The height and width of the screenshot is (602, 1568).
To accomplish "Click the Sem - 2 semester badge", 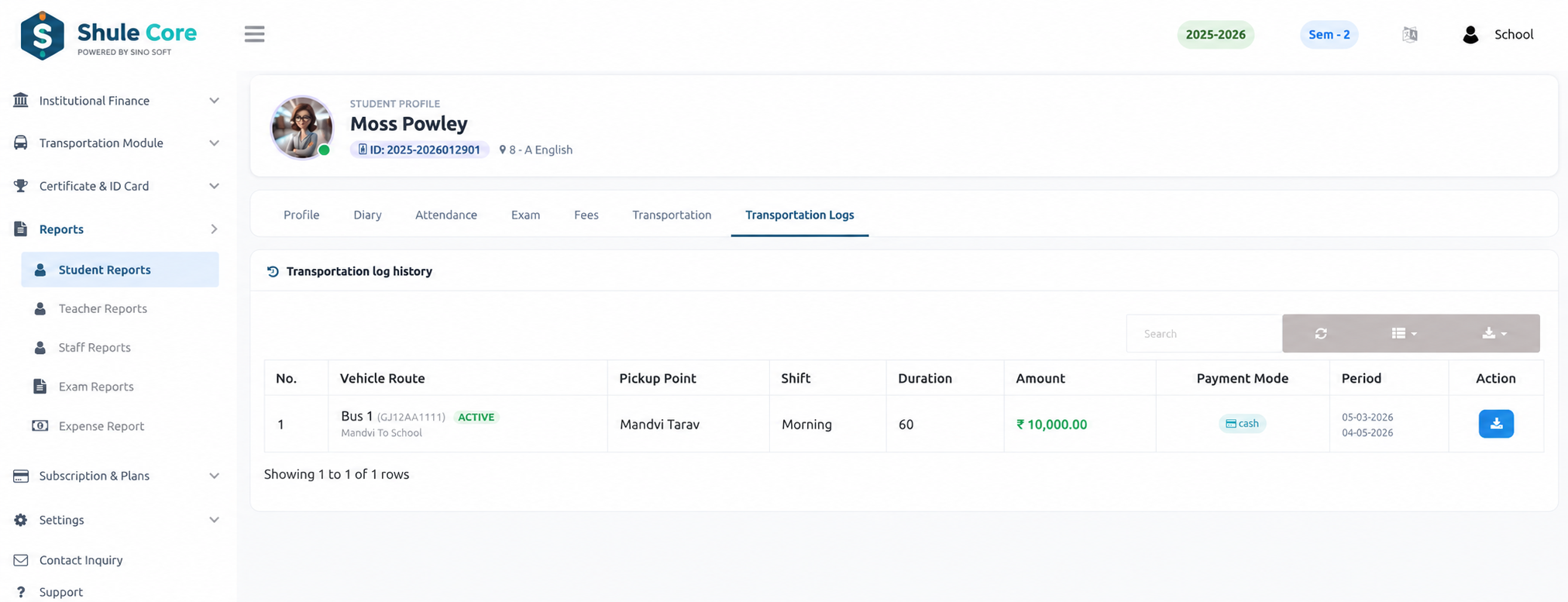I will click(x=1329, y=34).
